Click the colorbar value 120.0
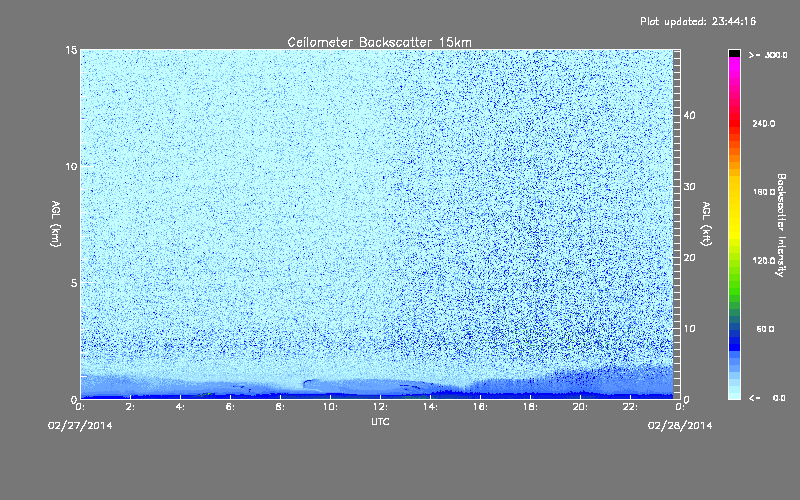800x500 pixels. tap(764, 261)
